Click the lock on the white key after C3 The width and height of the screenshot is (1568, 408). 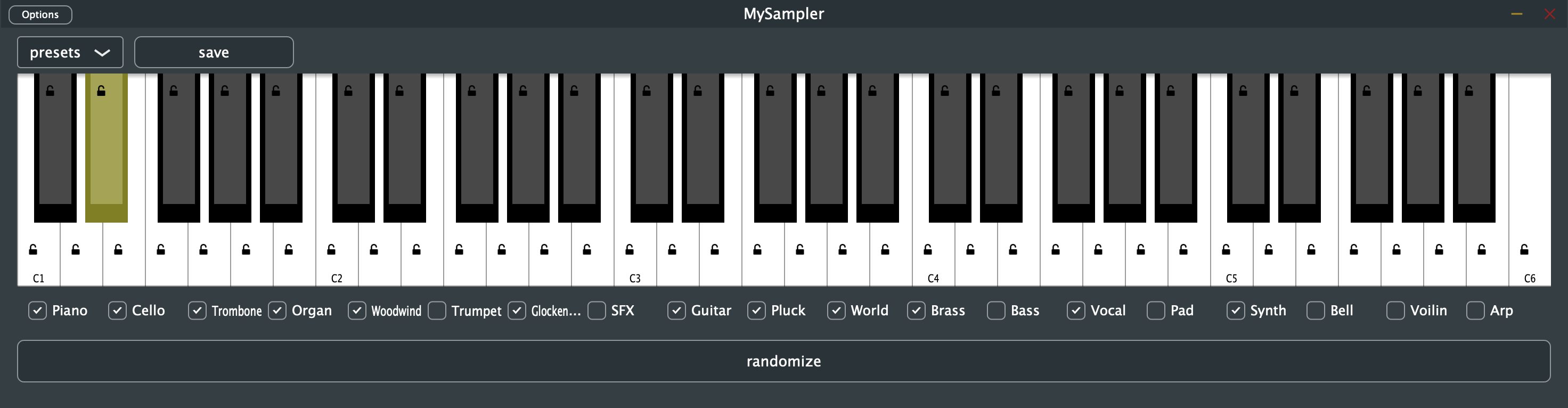pos(672,249)
